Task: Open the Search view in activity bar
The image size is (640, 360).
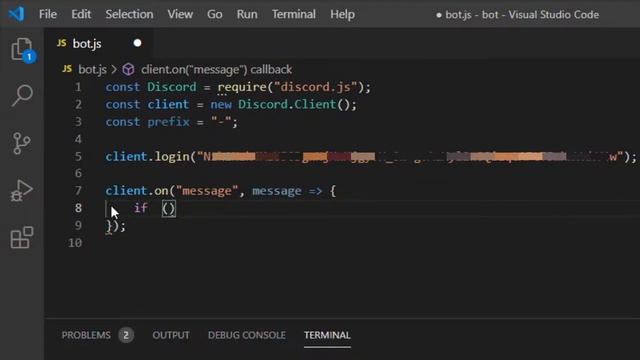Action: [22, 96]
